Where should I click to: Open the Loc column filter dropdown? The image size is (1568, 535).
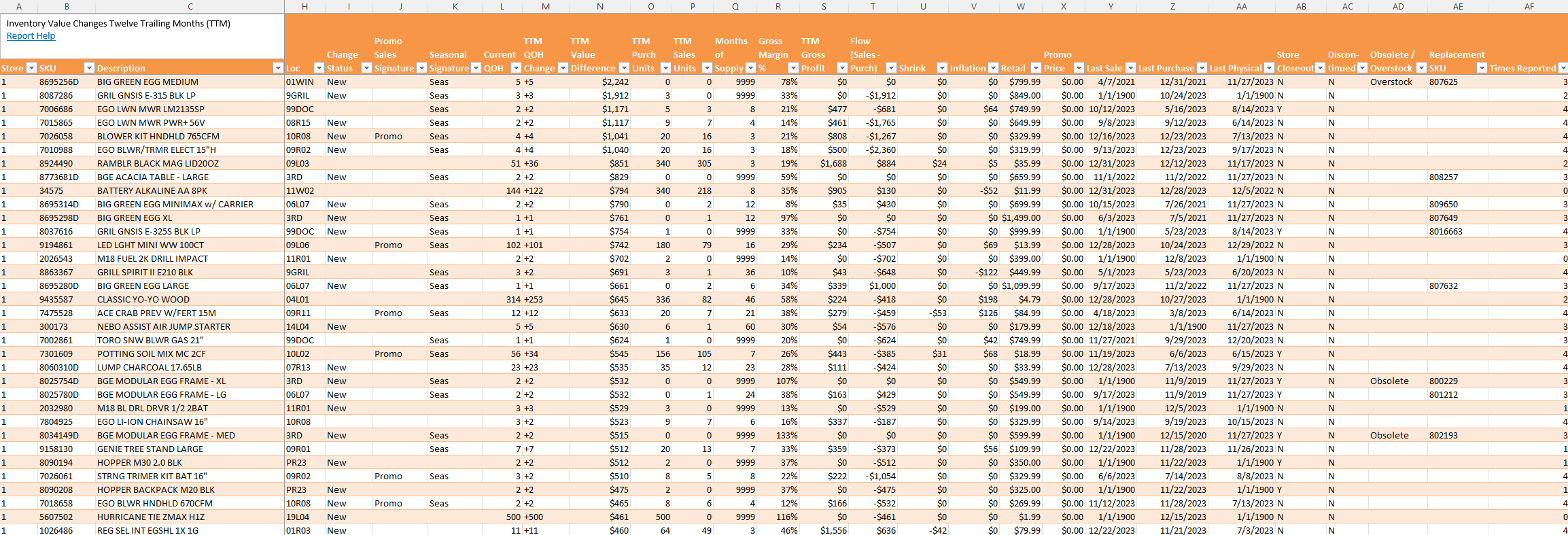pos(319,68)
